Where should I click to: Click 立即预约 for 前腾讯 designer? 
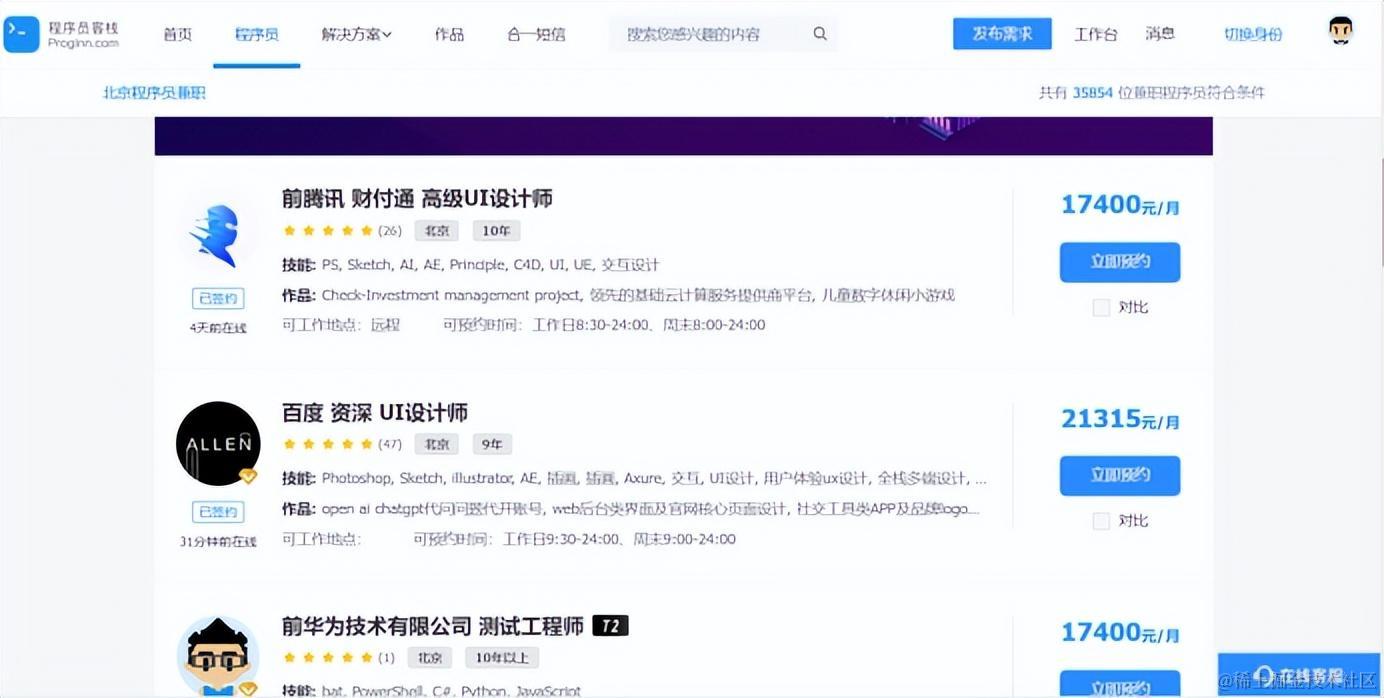click(x=1120, y=262)
